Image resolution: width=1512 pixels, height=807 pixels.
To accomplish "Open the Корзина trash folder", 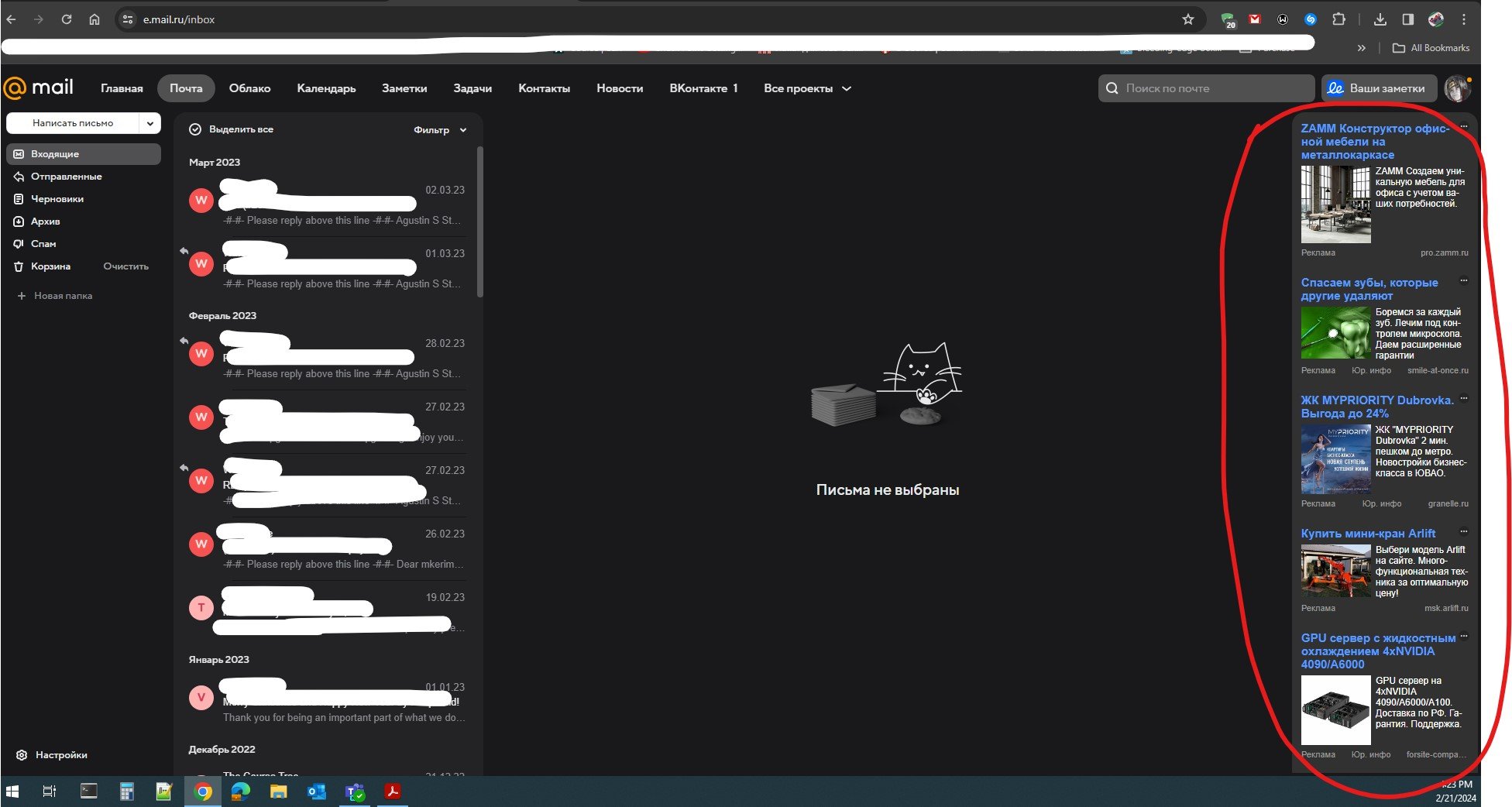I will 50,266.
